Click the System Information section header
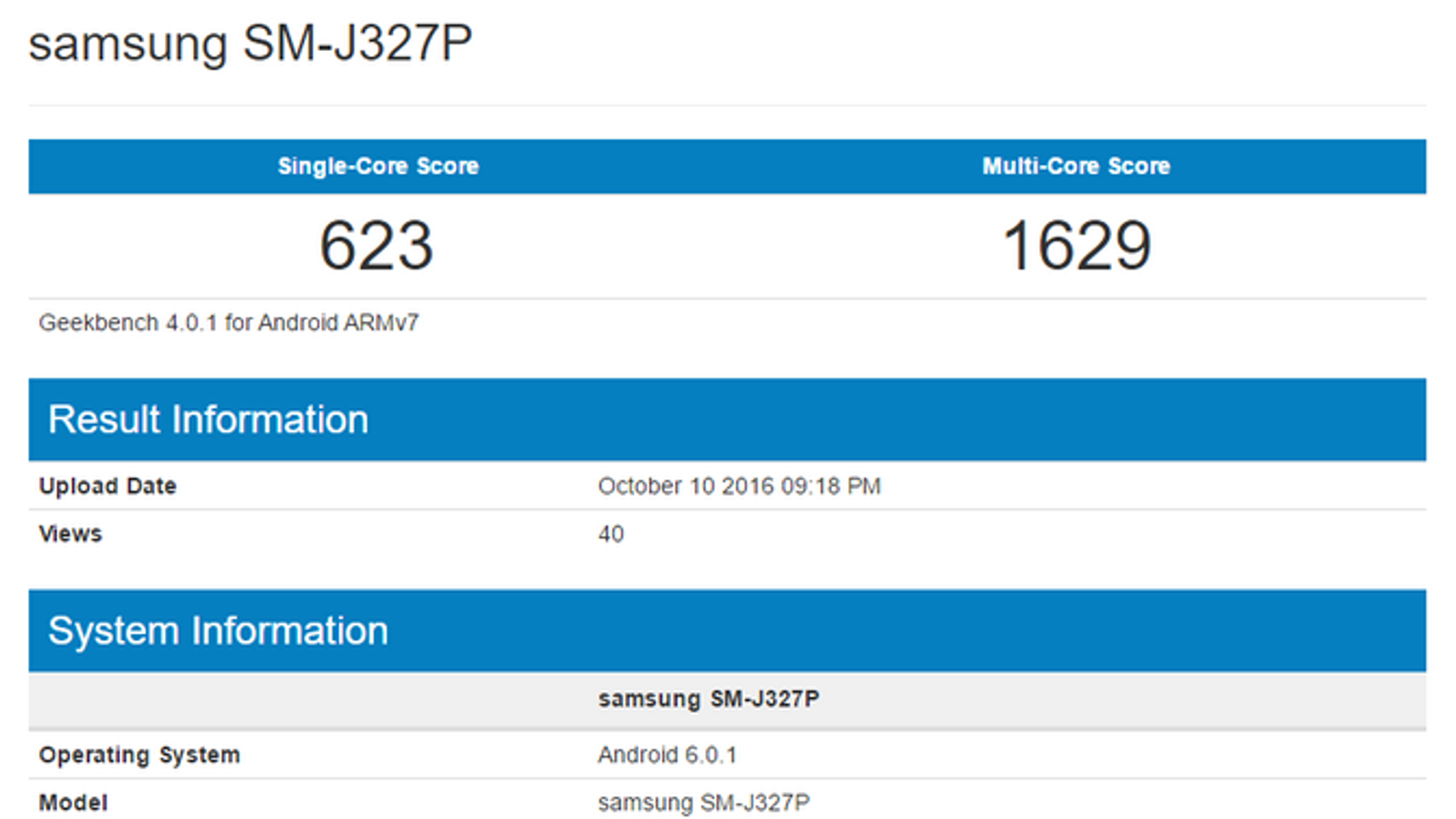 tap(727, 631)
